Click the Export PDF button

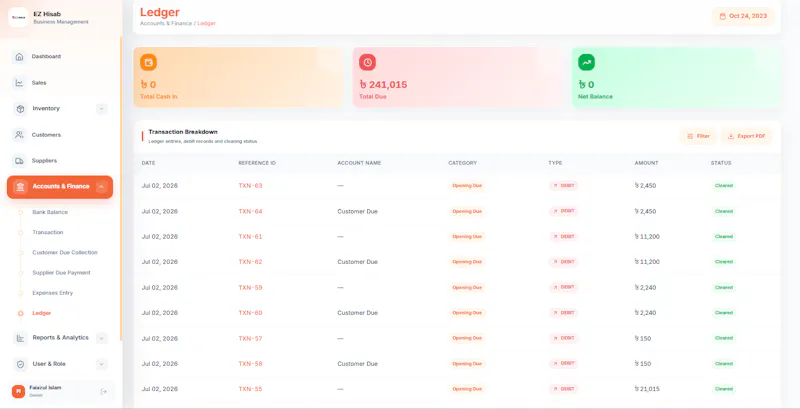click(x=746, y=136)
